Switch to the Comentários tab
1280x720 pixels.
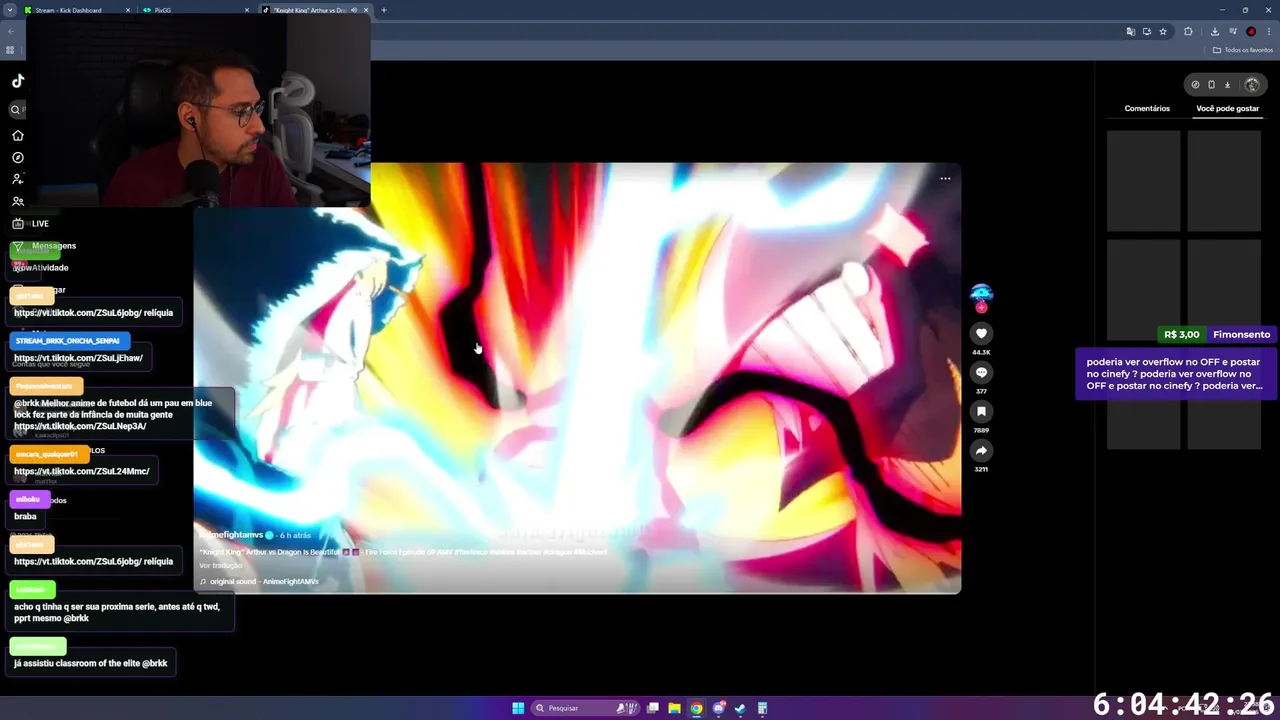1147,108
